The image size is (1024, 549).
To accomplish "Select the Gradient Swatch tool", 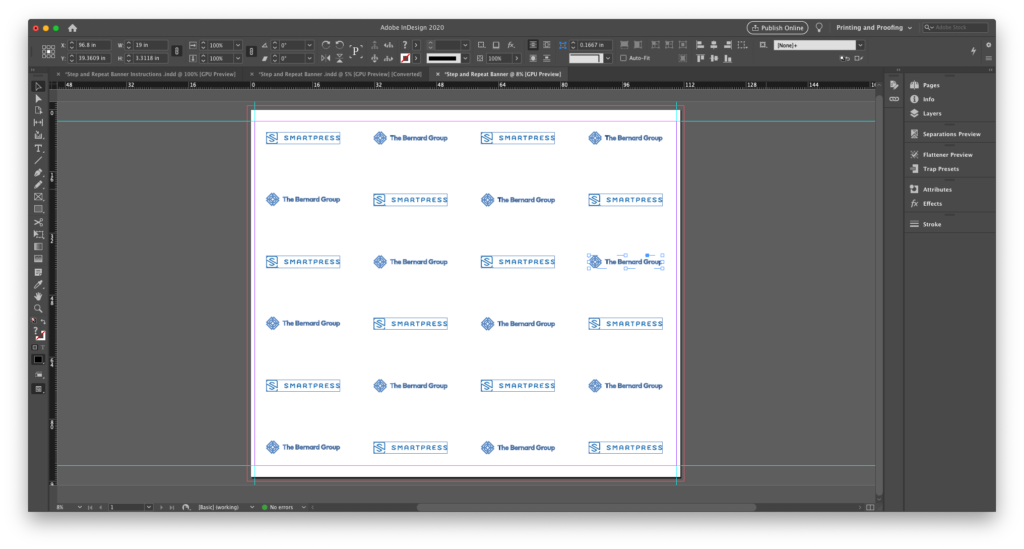I will pyautogui.click(x=39, y=247).
